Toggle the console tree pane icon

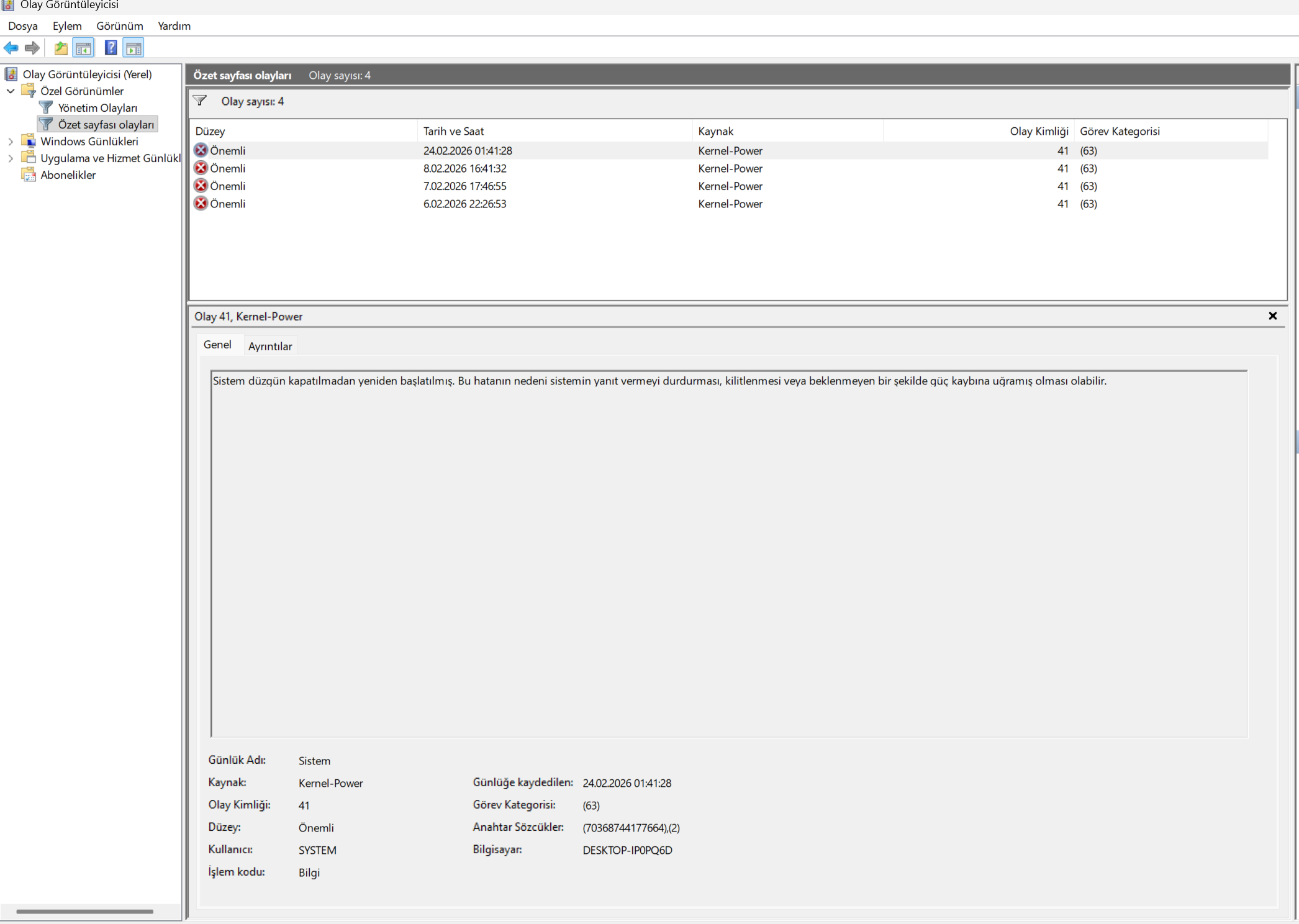83,48
